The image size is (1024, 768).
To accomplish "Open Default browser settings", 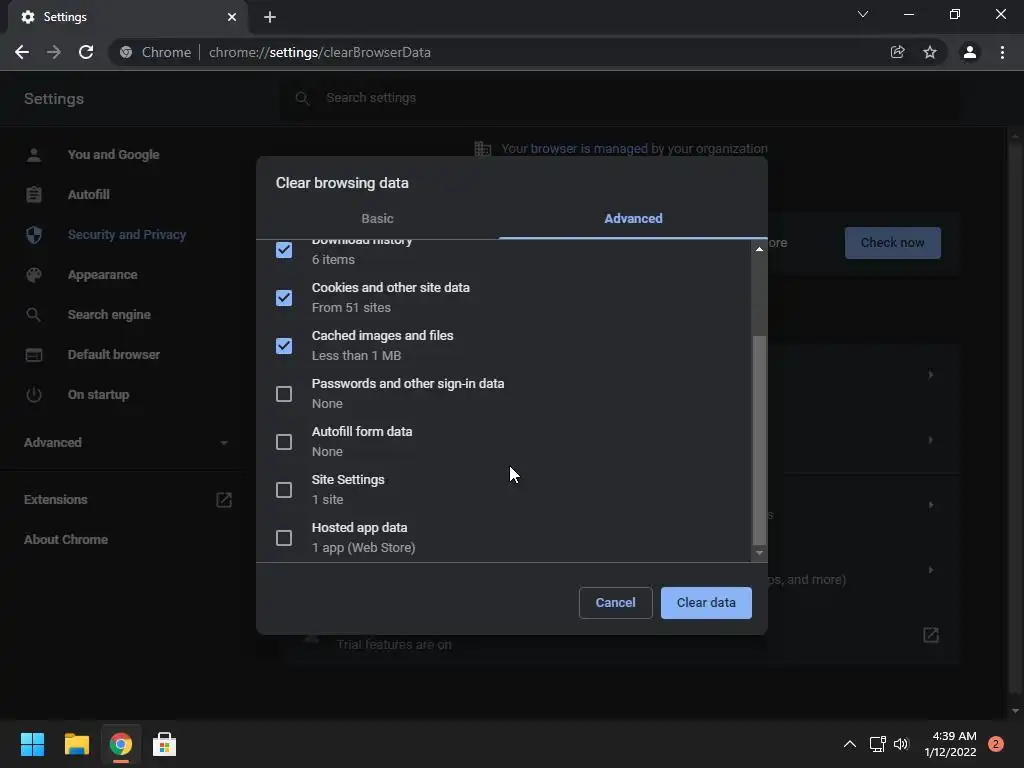I will click(114, 355).
